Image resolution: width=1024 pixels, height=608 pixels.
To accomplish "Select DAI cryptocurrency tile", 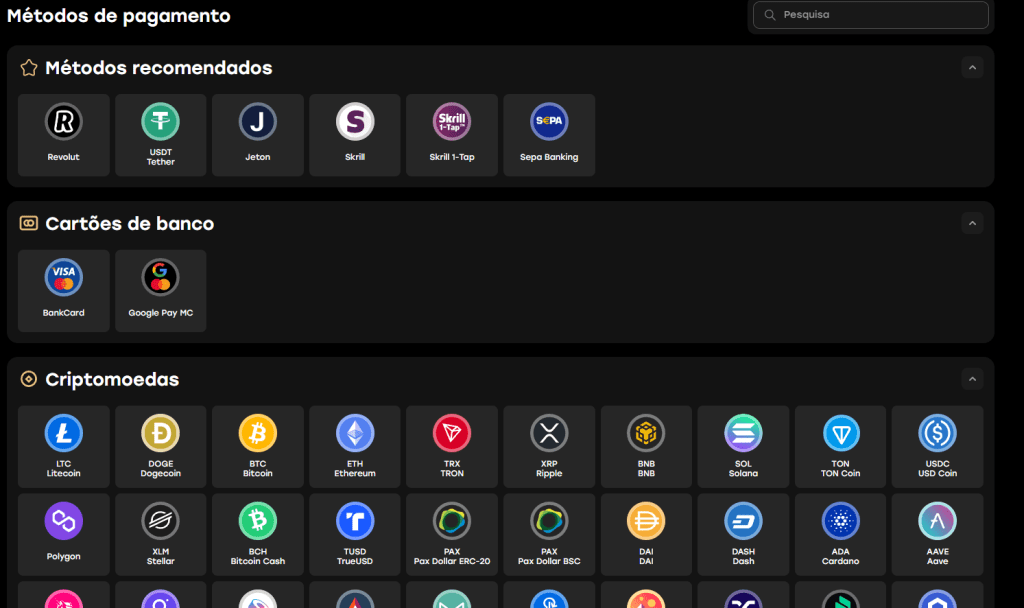I will pyautogui.click(x=646, y=534).
